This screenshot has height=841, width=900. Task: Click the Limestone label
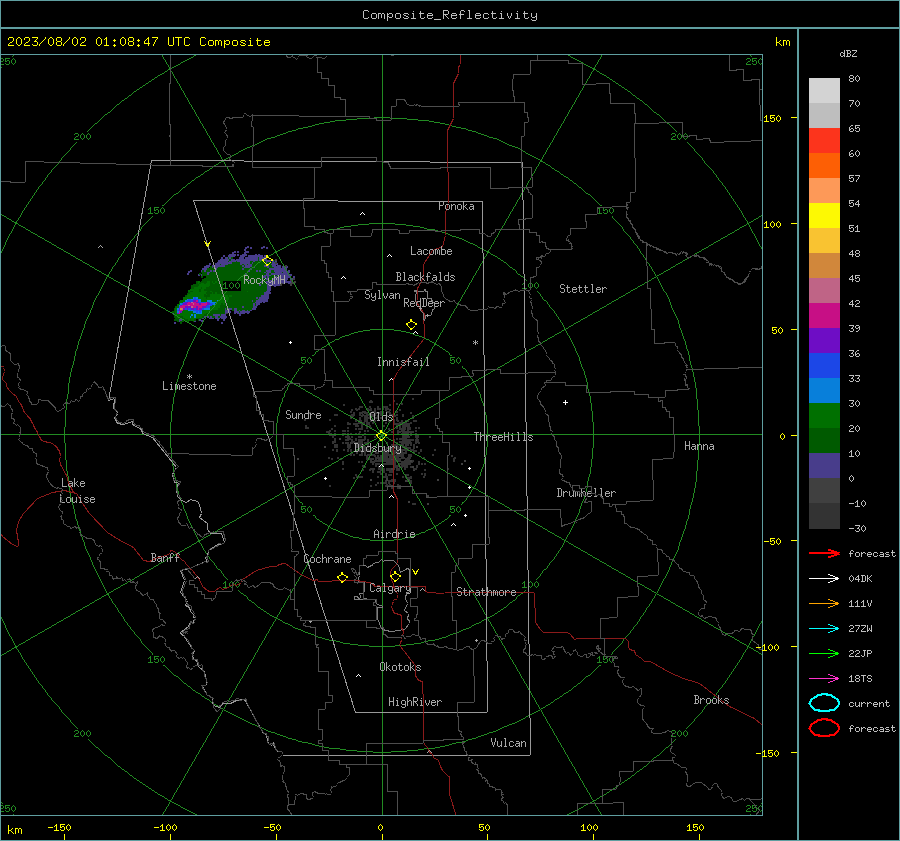pos(189,386)
